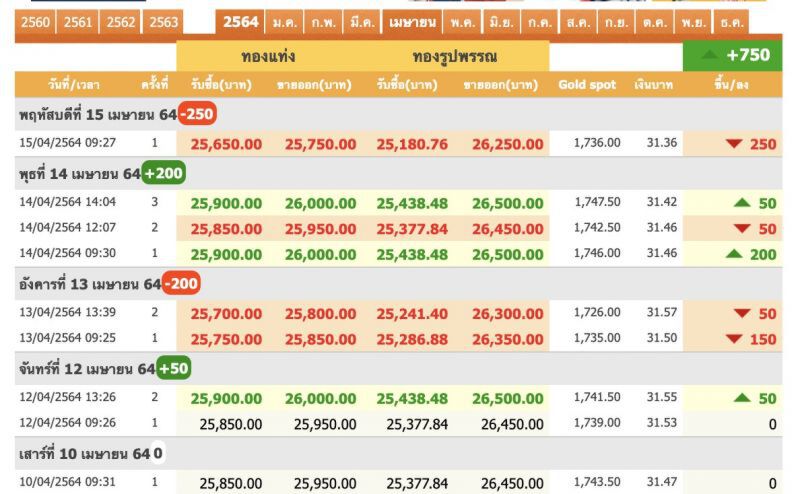The image size is (800, 494).
Task: Click the green +50 badge for 12 เมษายน
Action: click(x=173, y=368)
